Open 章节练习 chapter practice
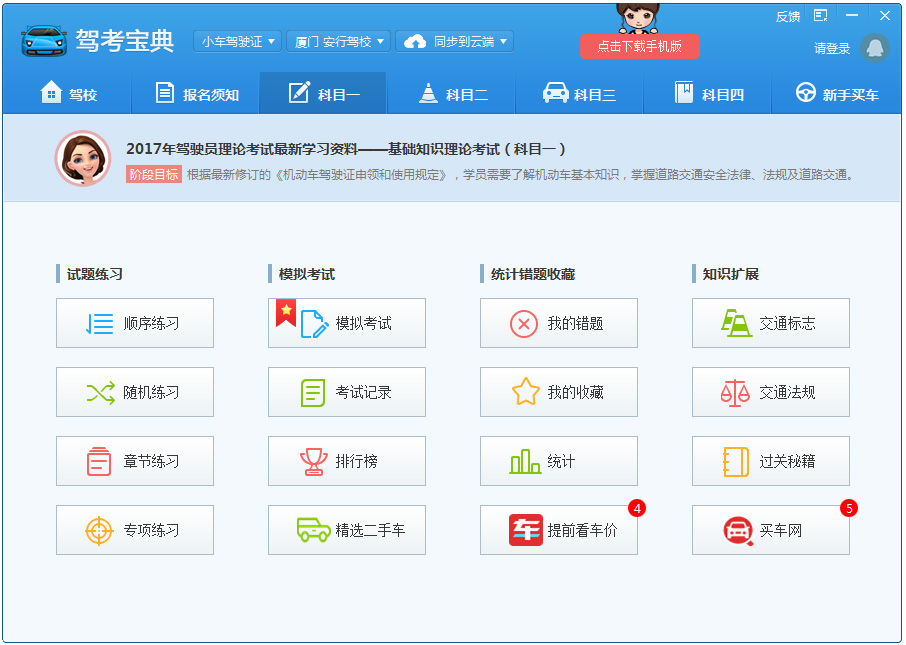Screen dimensions: 906x645 click(x=135, y=460)
